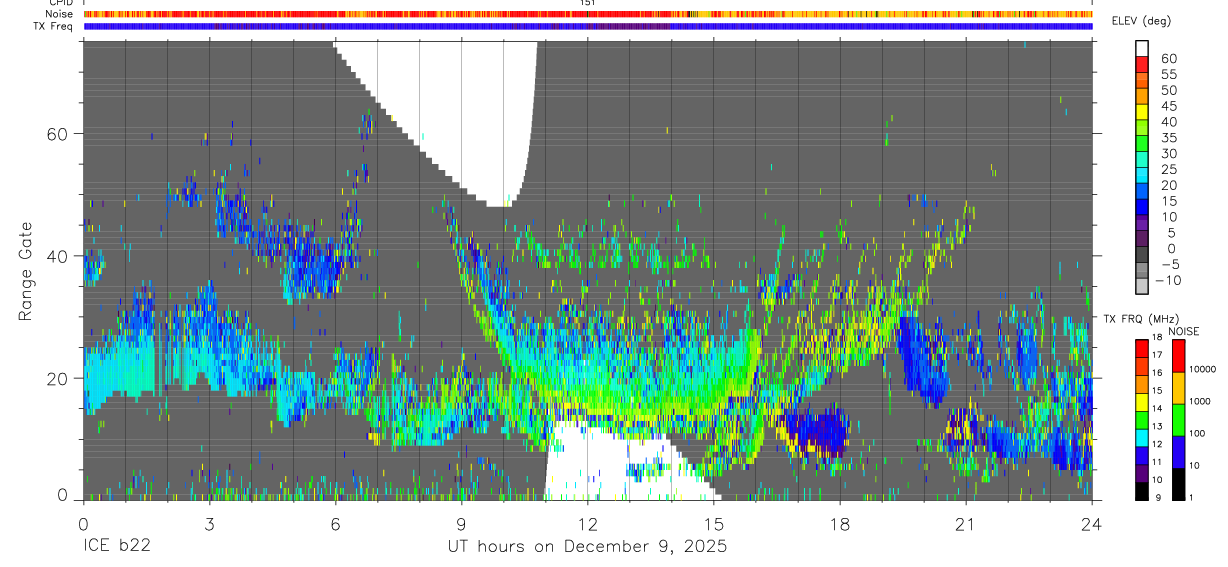The width and height of the screenshot is (1228, 567).
Task: Click the ELEV colorbar label '55'
Action: tap(1167, 75)
